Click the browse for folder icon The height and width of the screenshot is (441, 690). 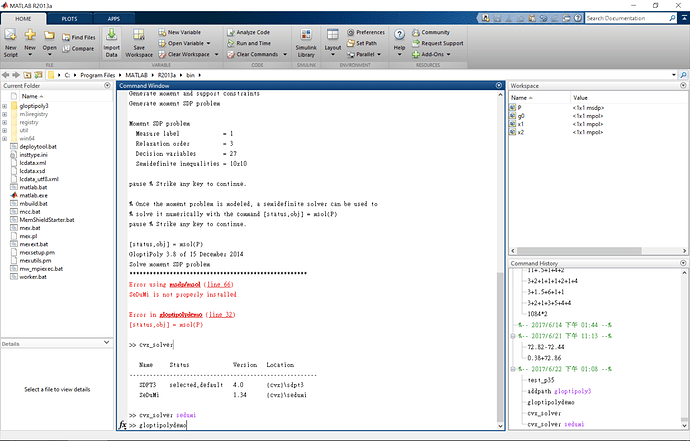point(38,75)
